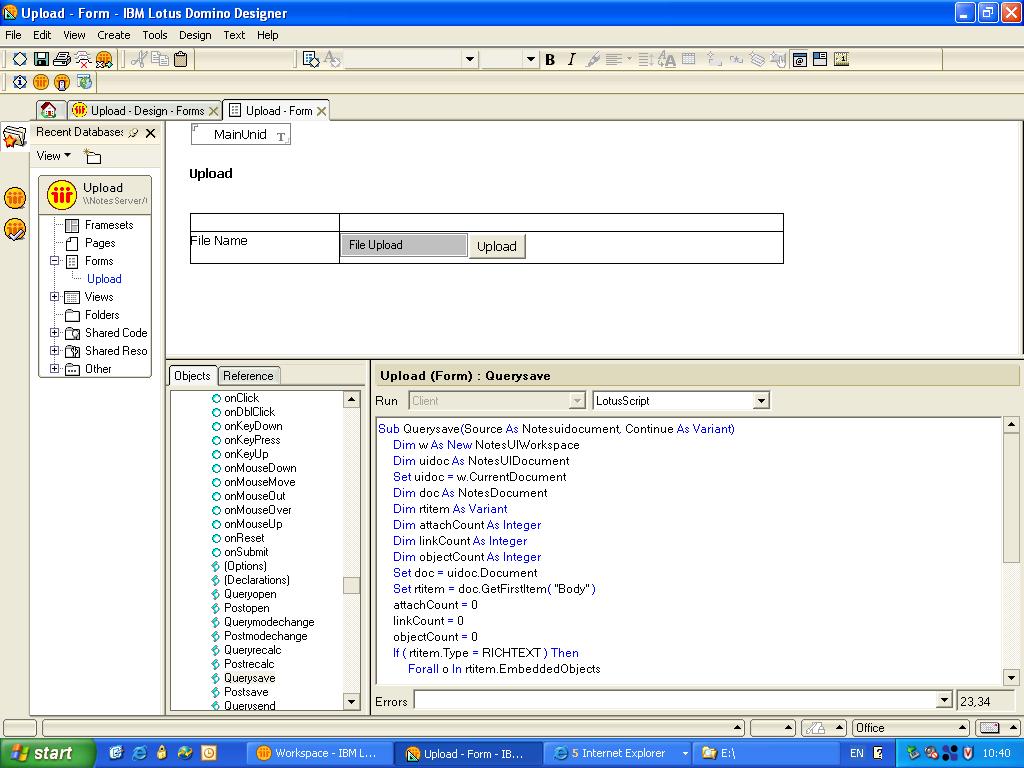Click the code editor scroll-down arrow

pyautogui.click(x=1010, y=677)
